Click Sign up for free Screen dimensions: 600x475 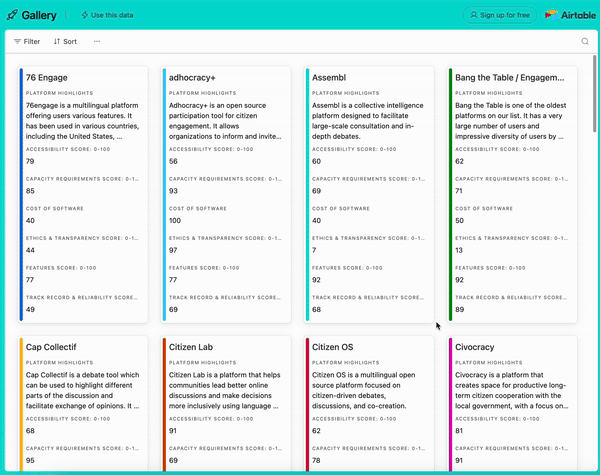[x=500, y=15]
